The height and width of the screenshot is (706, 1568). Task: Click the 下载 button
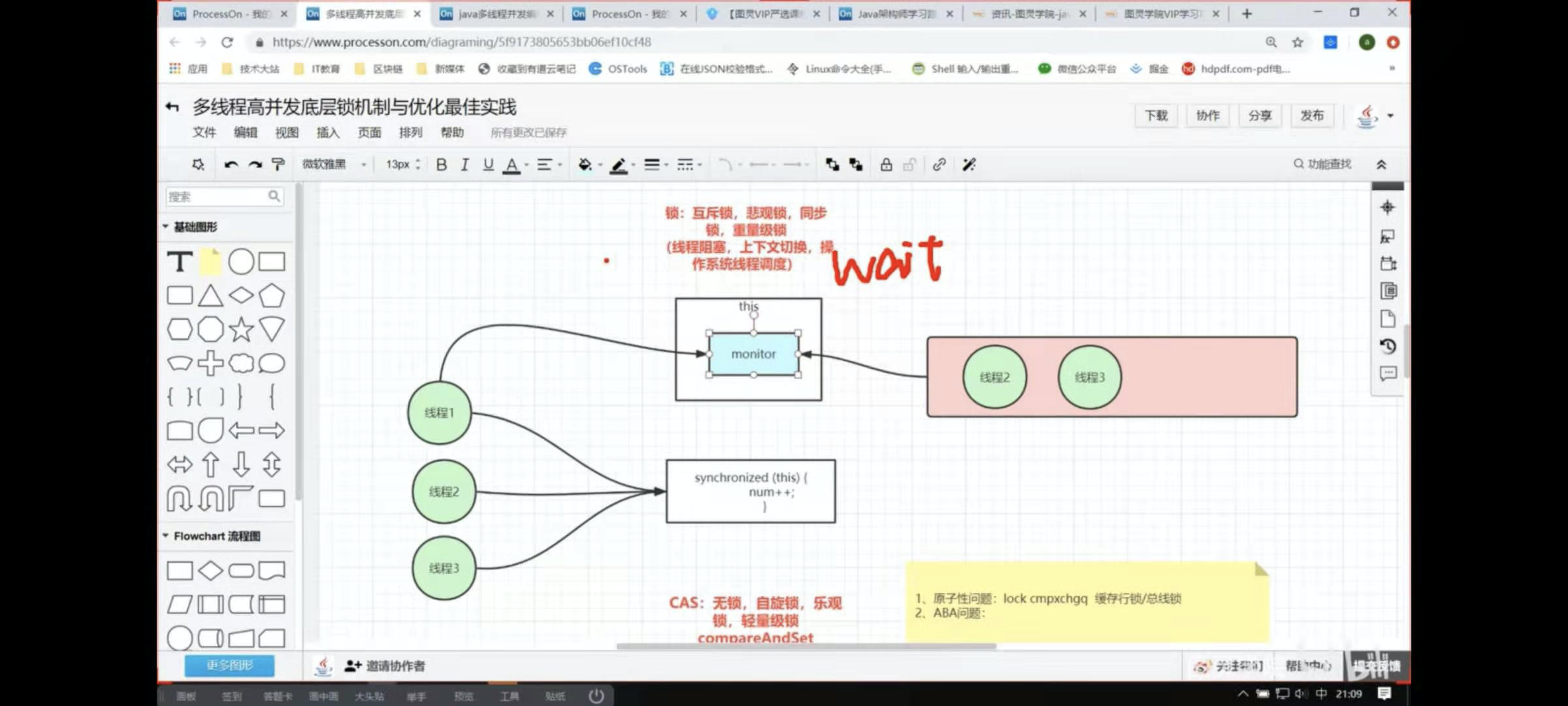pyautogui.click(x=1156, y=116)
